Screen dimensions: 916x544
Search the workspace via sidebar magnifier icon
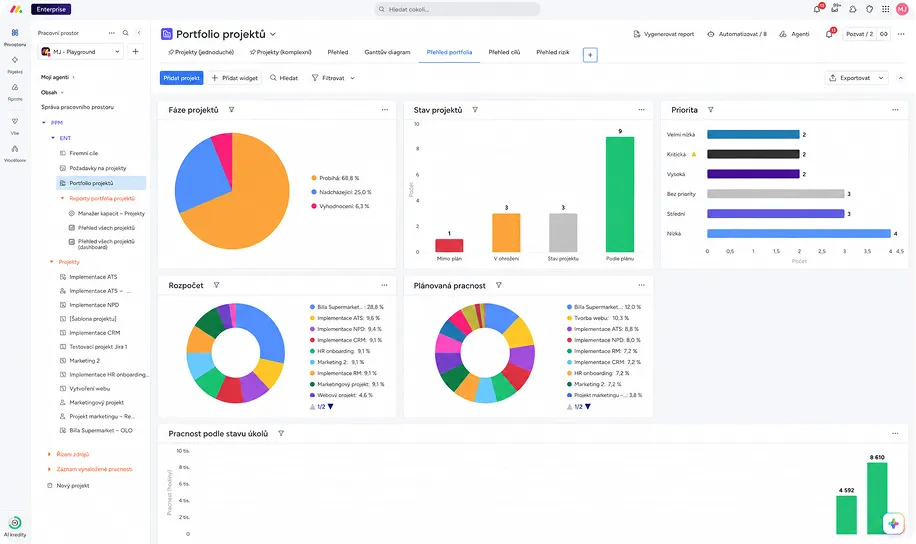[x=126, y=33]
